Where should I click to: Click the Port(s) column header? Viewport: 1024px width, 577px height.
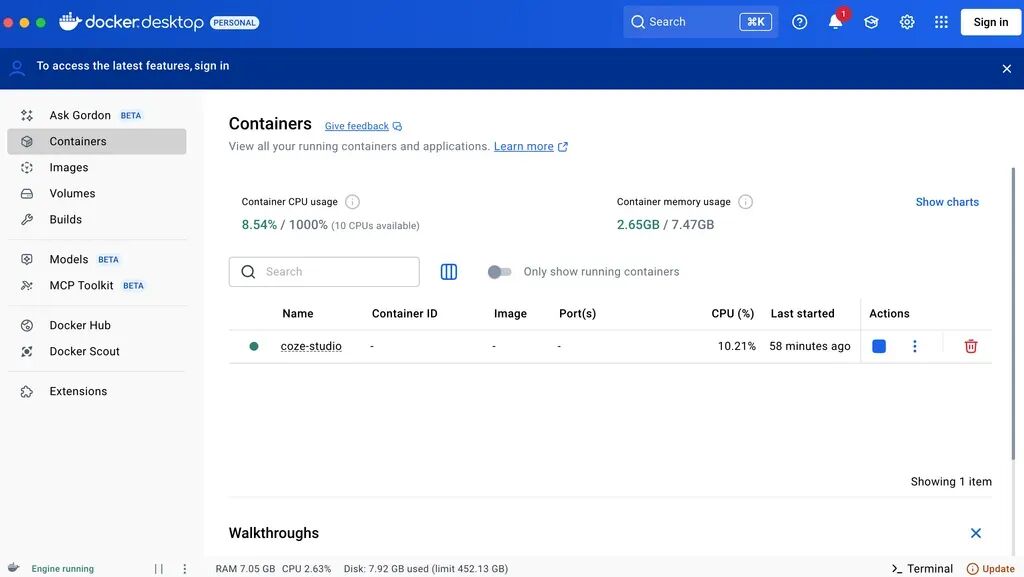click(x=577, y=313)
